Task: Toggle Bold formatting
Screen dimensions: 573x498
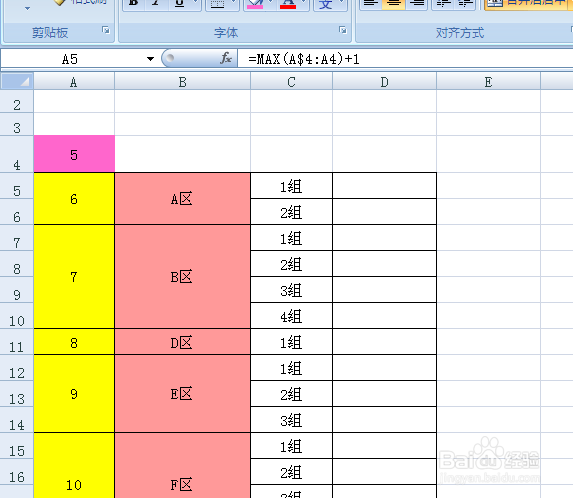Action: [x=134, y=3]
